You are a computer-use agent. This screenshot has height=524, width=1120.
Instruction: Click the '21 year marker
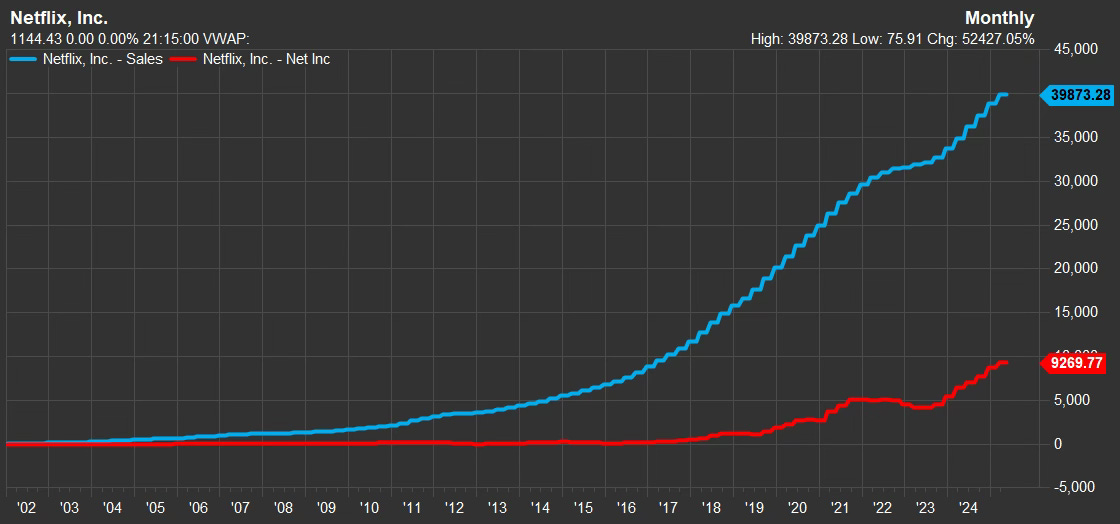pyautogui.click(x=840, y=508)
